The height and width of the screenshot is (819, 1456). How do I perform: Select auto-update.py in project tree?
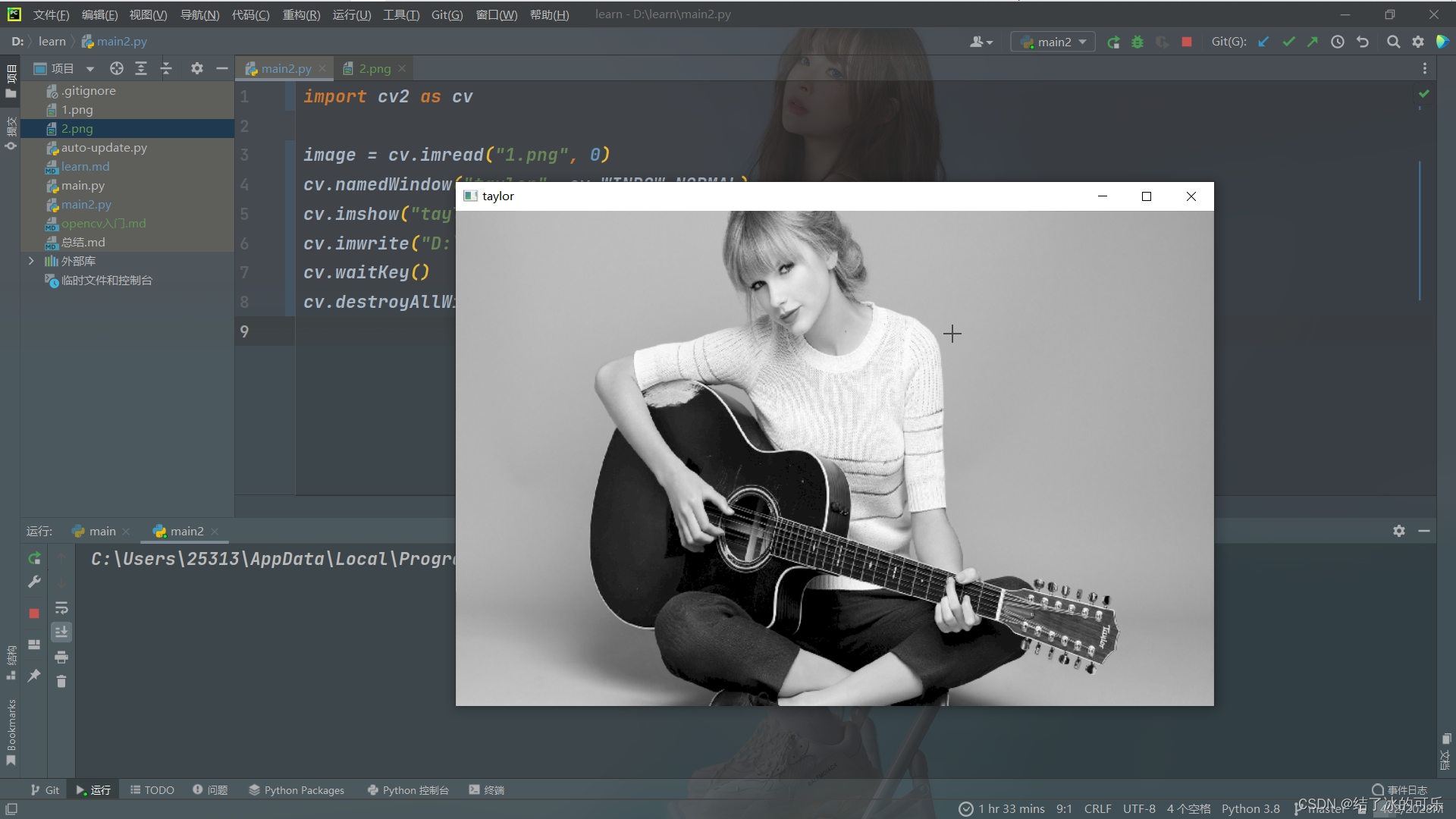click(104, 148)
